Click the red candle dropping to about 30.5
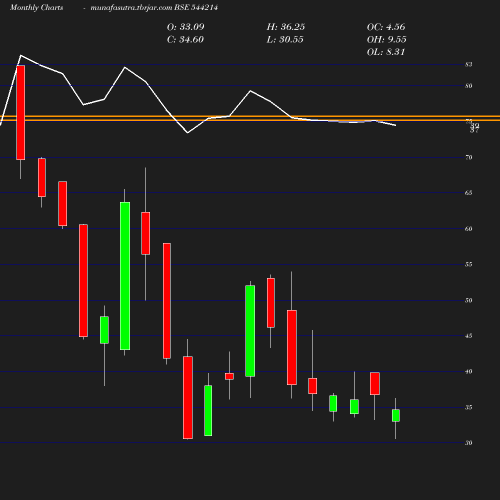Image resolution: width=500 pixels, height=500 pixels. (x=188, y=398)
